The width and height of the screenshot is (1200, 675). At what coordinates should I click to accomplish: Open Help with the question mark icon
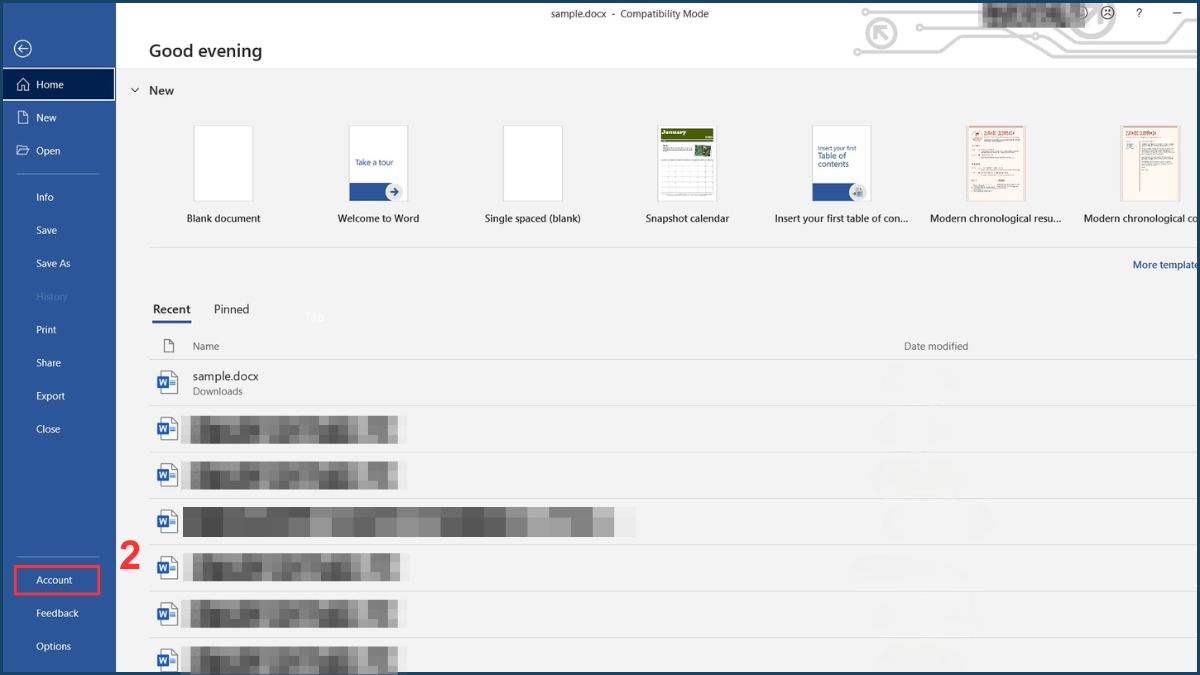point(1138,13)
